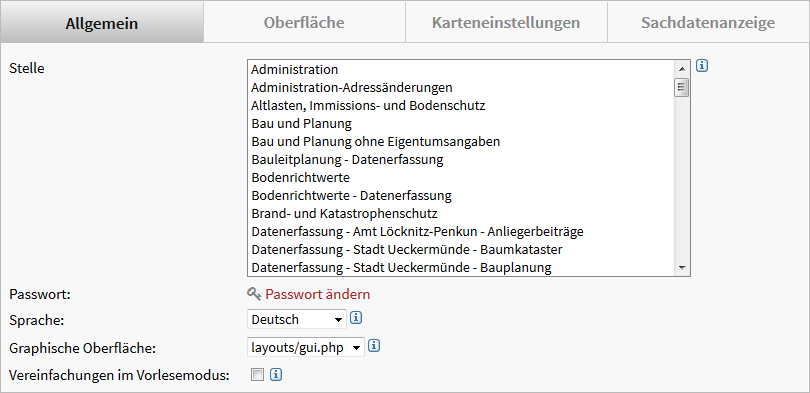
Task: Select the Allgemein tab
Action: (102, 23)
